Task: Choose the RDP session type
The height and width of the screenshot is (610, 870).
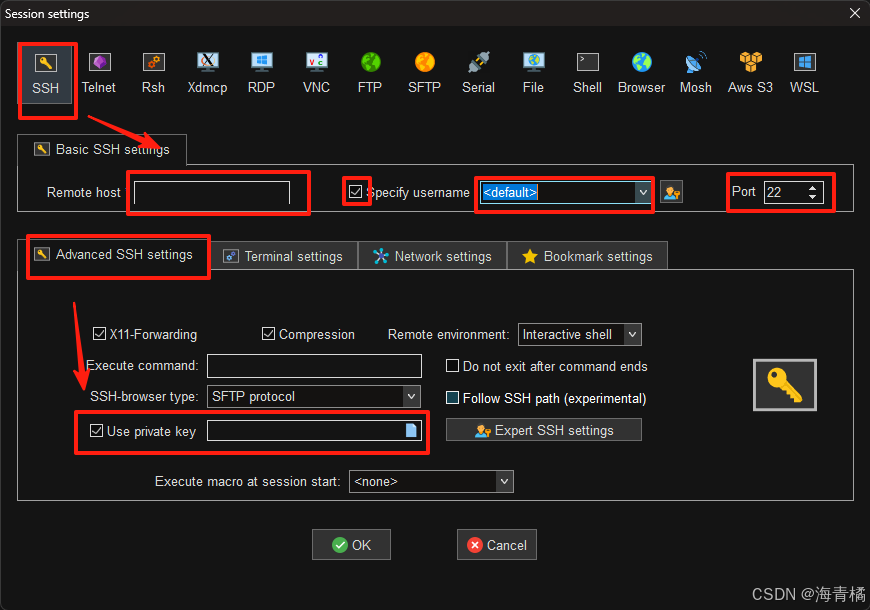Action: 261,72
